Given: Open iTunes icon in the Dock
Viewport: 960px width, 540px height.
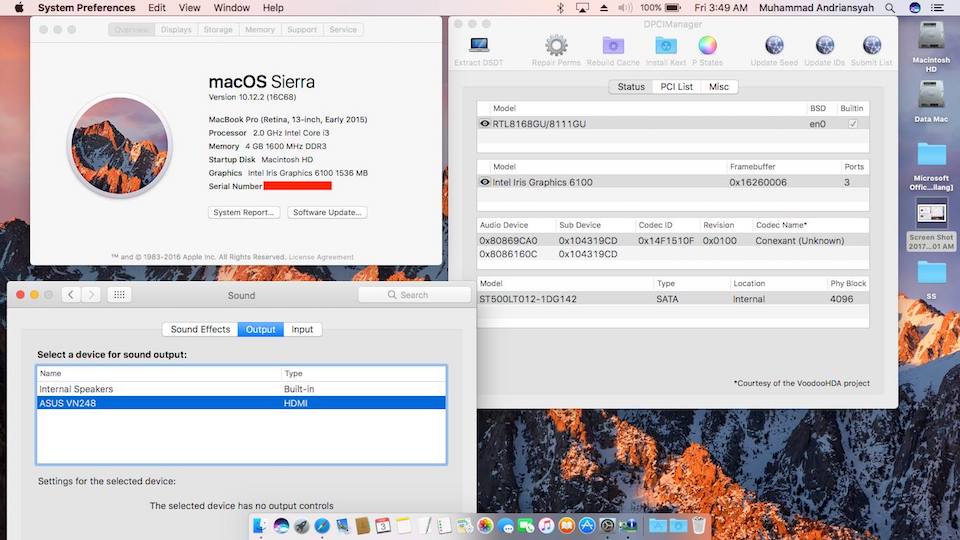Looking at the screenshot, I should [546, 525].
